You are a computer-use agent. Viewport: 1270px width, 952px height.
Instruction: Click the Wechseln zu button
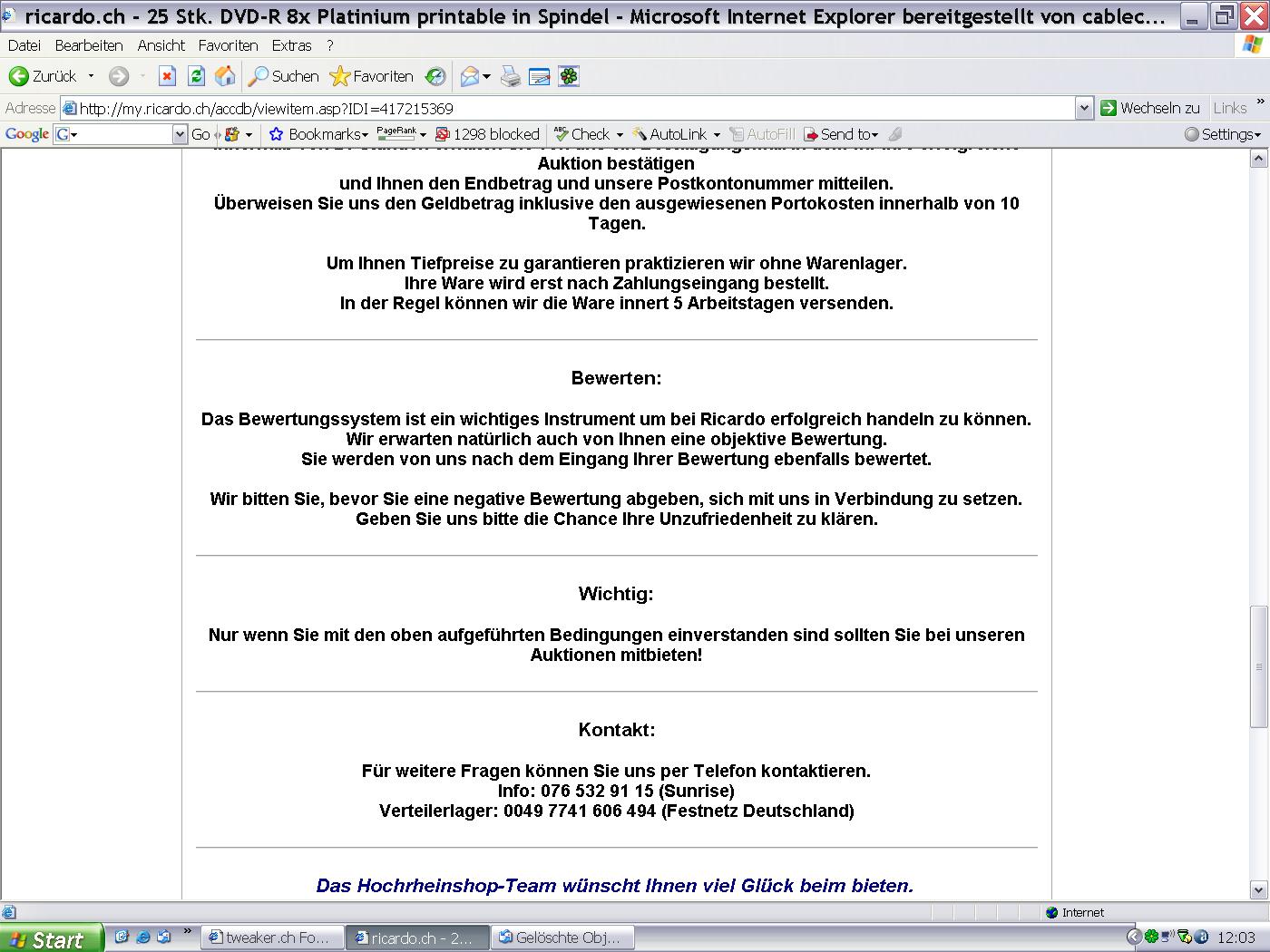[1149, 108]
